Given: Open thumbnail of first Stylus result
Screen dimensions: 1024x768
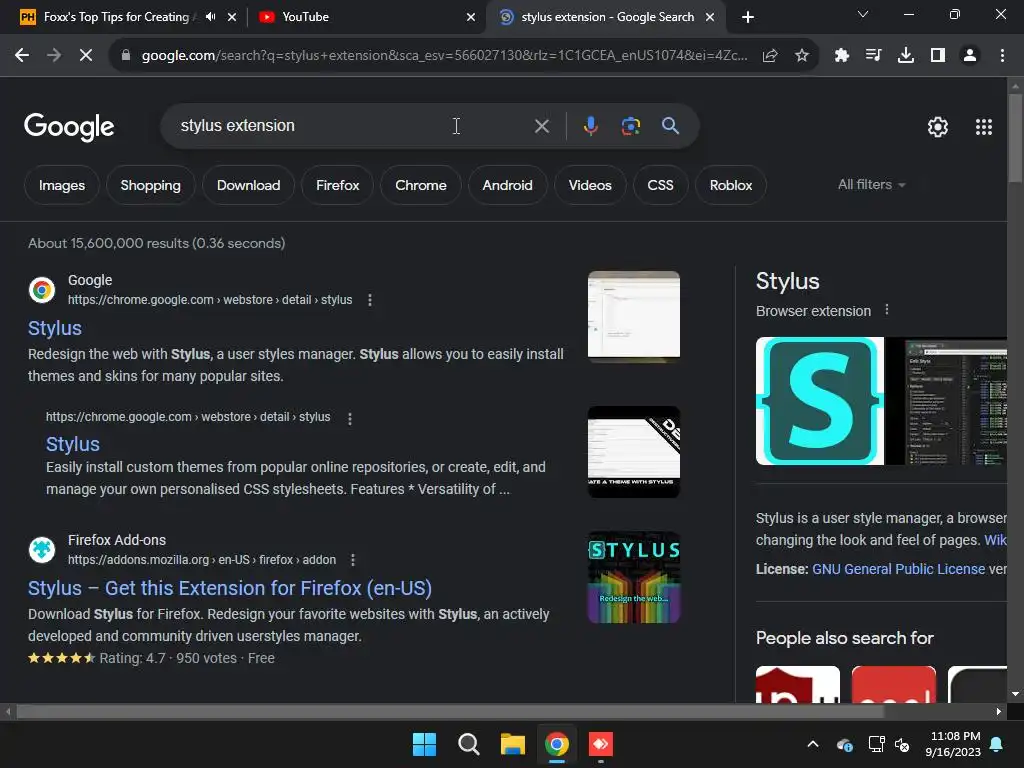Looking at the screenshot, I should [x=633, y=317].
